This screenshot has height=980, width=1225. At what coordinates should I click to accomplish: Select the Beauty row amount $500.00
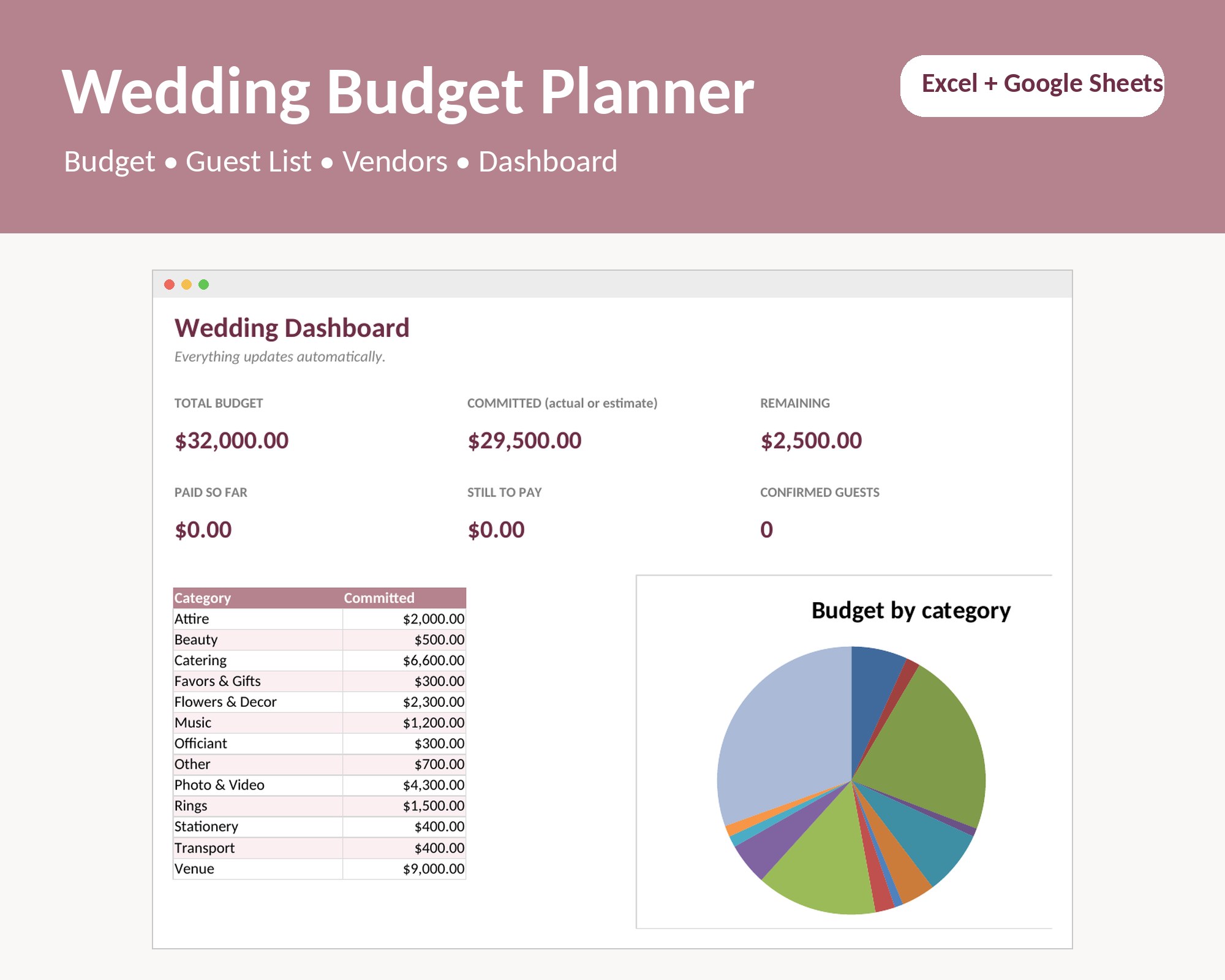(x=404, y=639)
